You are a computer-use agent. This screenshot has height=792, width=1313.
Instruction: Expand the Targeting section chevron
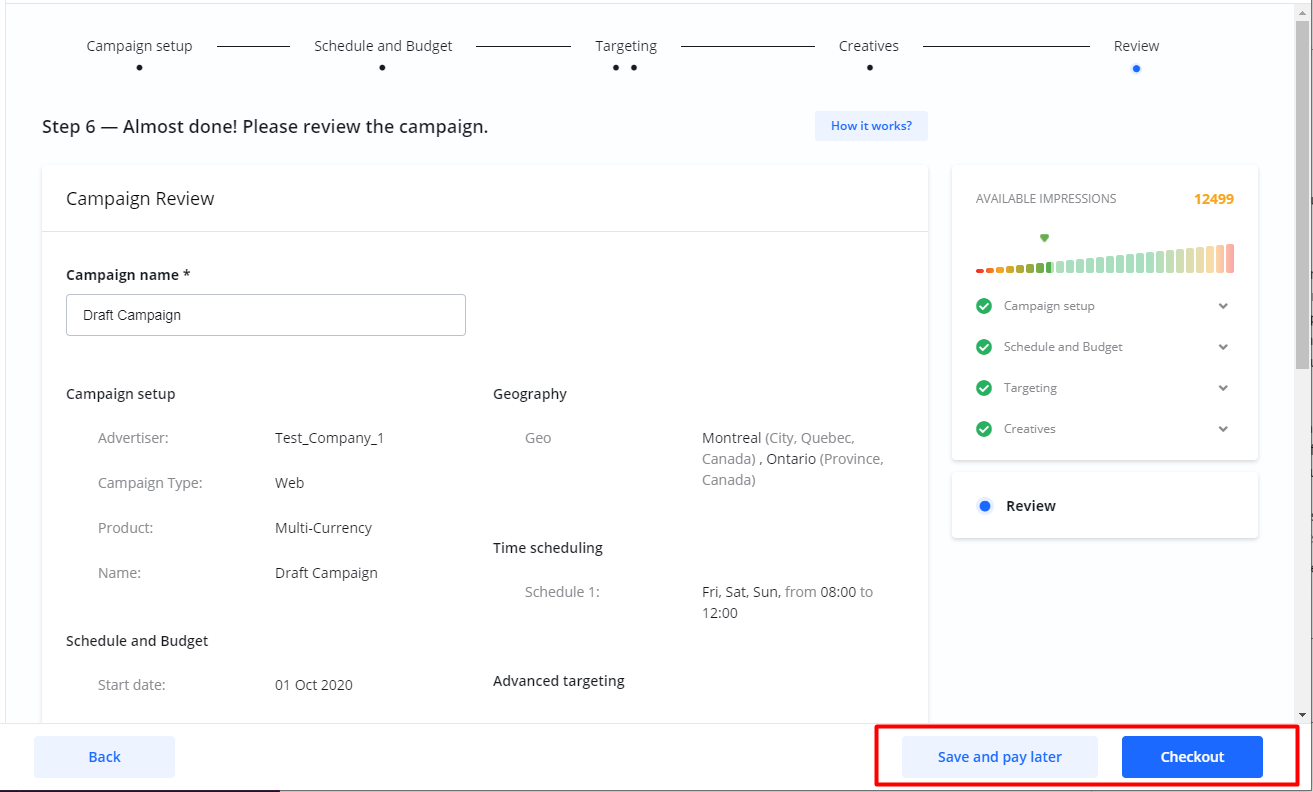click(1223, 388)
